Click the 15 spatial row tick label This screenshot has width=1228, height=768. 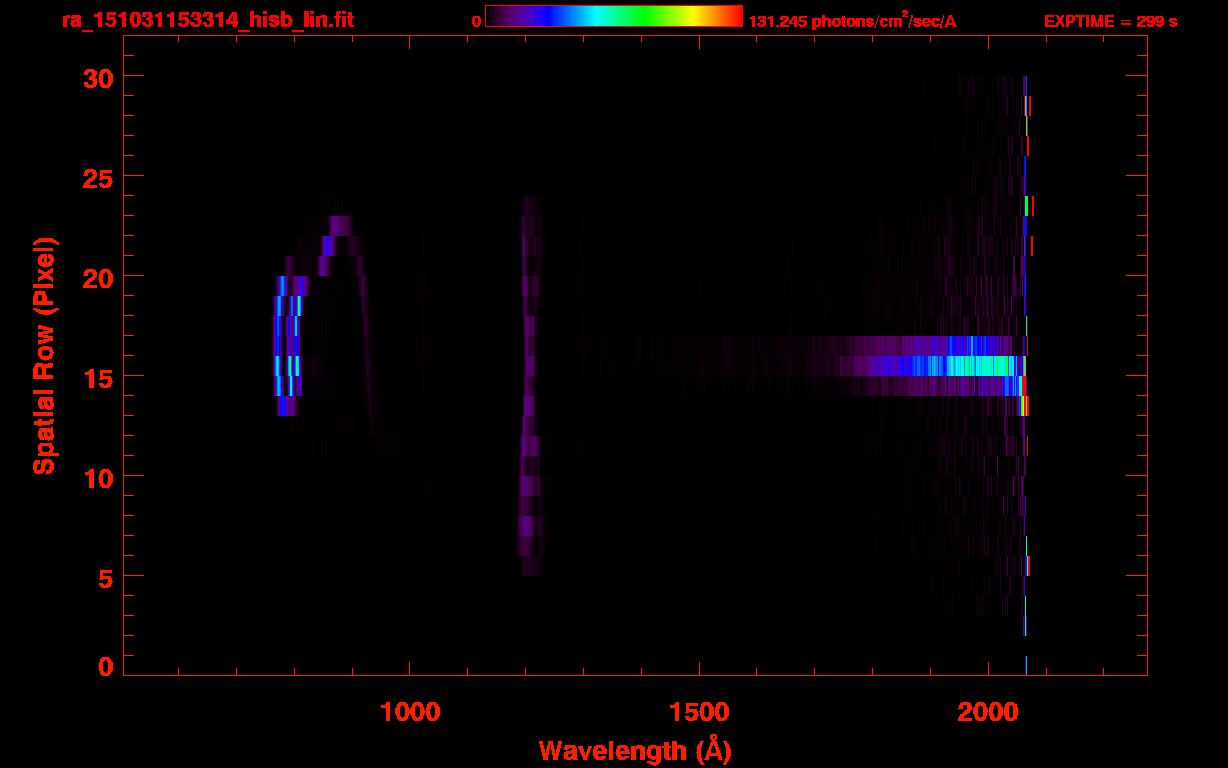[98, 377]
